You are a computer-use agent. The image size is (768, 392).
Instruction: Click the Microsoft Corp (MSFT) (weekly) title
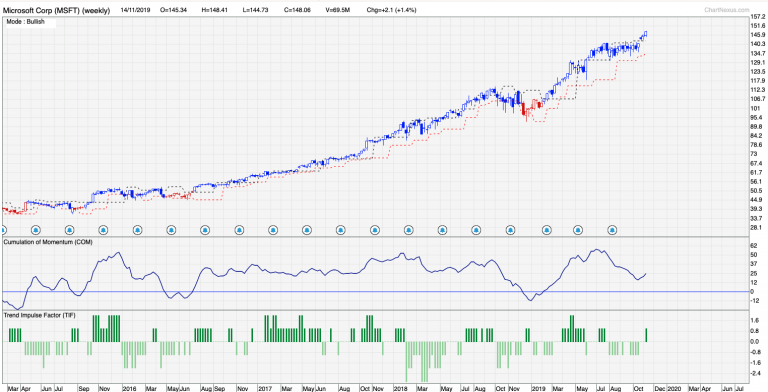click(56, 10)
